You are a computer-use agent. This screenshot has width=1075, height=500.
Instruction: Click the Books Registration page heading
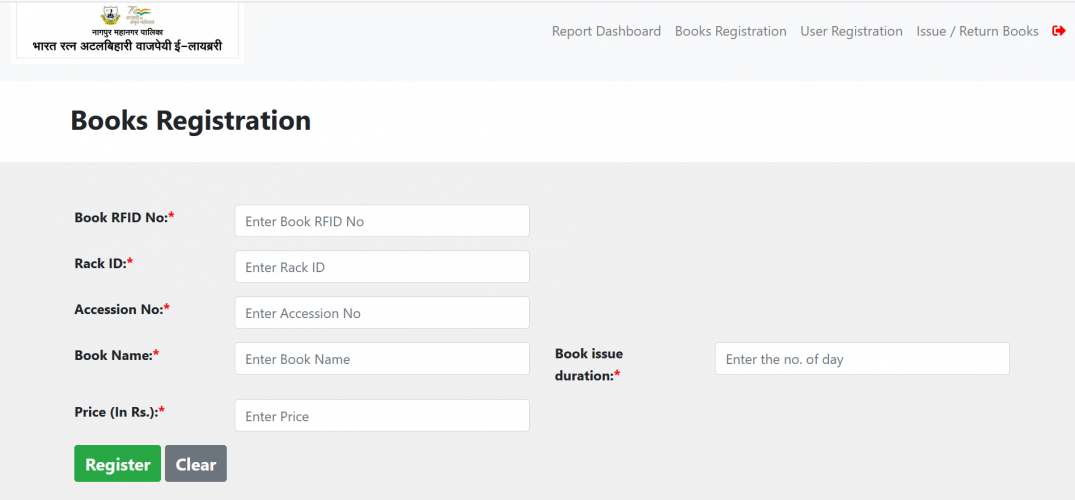click(x=191, y=121)
